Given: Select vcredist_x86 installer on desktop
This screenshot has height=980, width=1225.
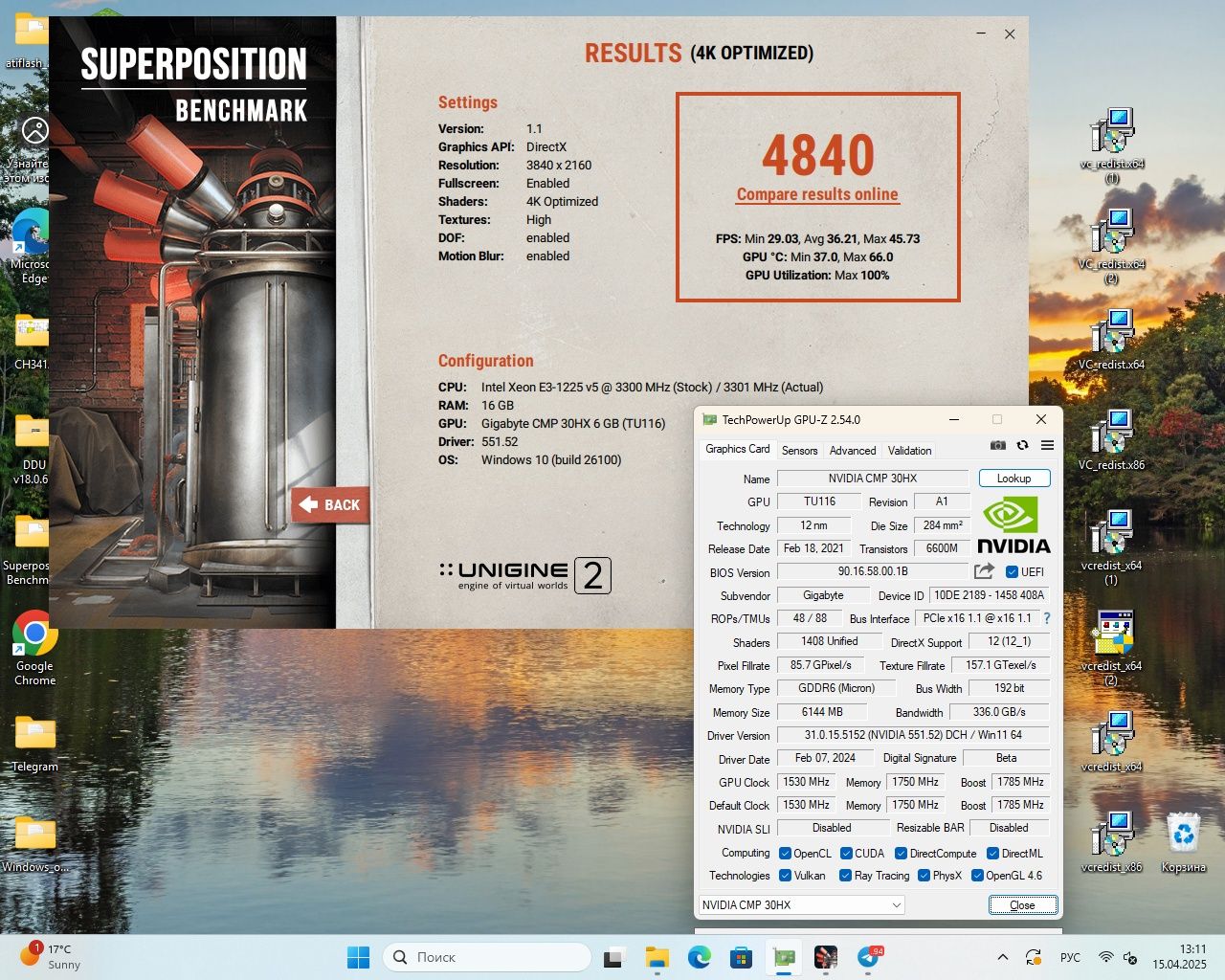Looking at the screenshot, I should pyautogui.click(x=1111, y=842).
